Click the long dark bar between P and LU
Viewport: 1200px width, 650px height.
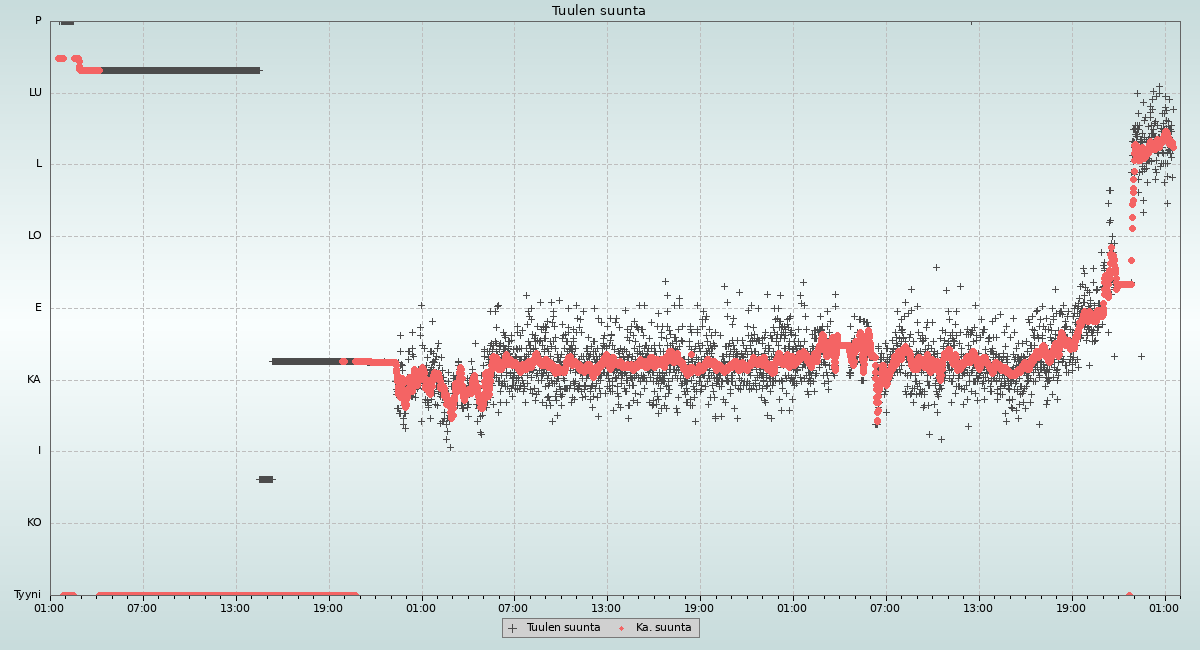180,70
